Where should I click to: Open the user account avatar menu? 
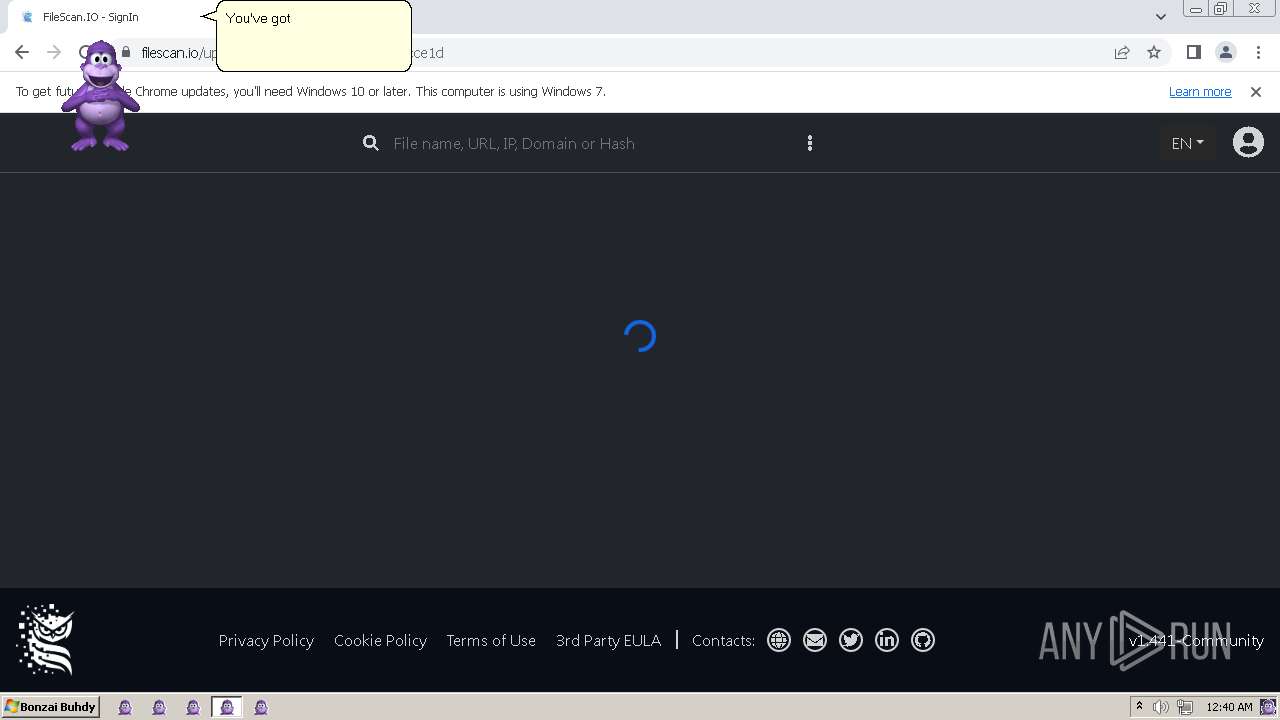pos(1248,142)
